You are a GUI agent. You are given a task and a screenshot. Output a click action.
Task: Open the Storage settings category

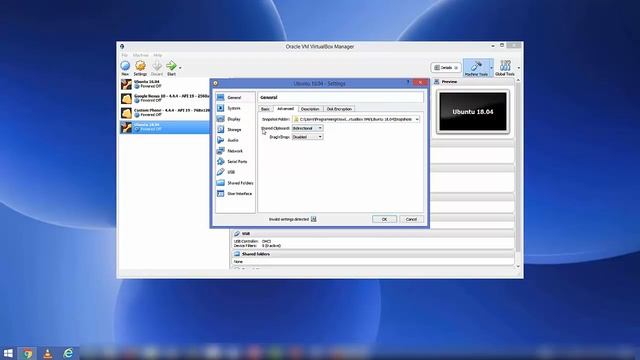235,129
